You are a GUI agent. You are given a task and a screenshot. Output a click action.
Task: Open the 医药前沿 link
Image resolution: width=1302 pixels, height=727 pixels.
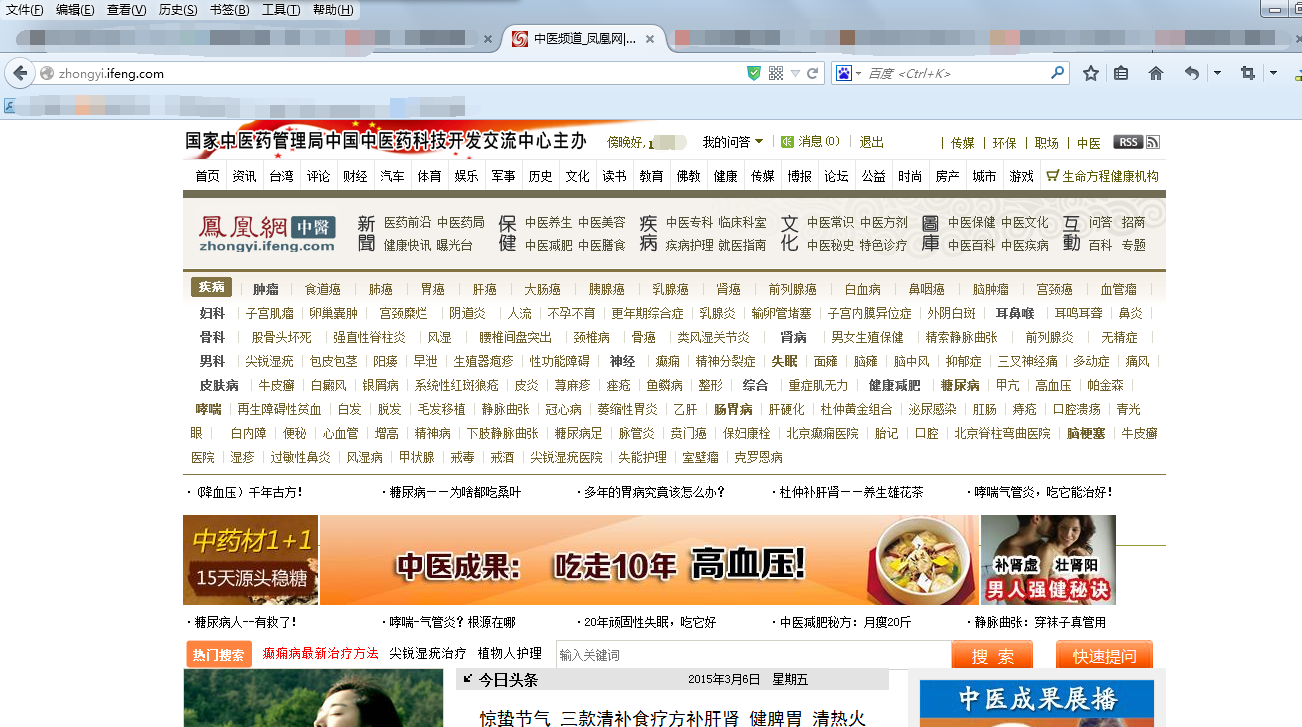[x=408, y=222]
